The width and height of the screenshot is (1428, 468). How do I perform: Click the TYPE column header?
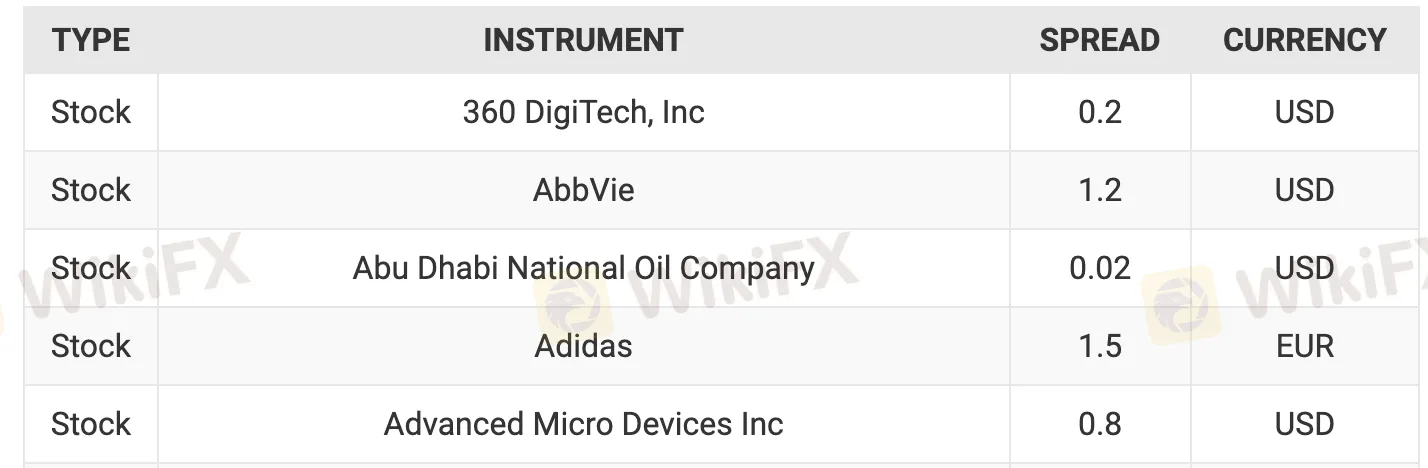(91, 40)
